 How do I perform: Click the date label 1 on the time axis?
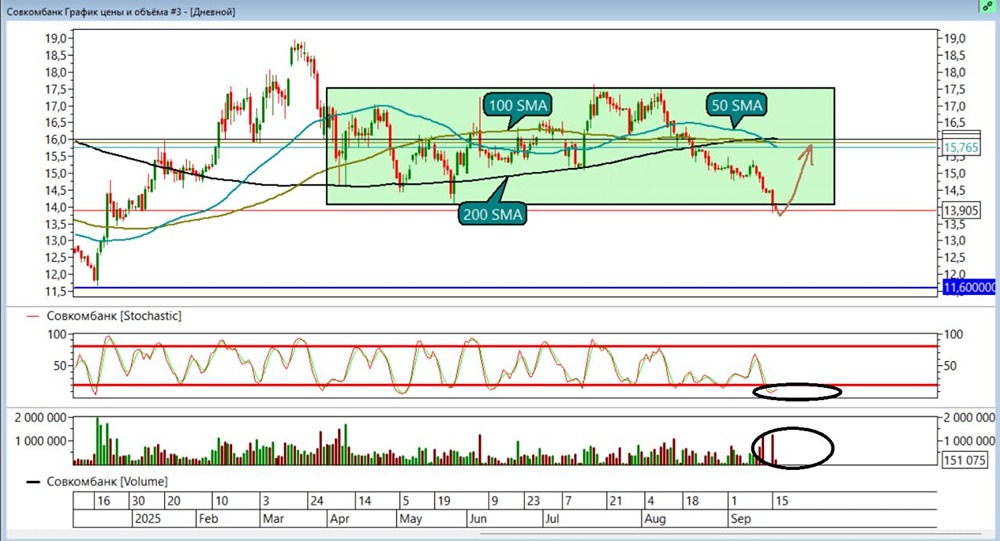(x=735, y=501)
